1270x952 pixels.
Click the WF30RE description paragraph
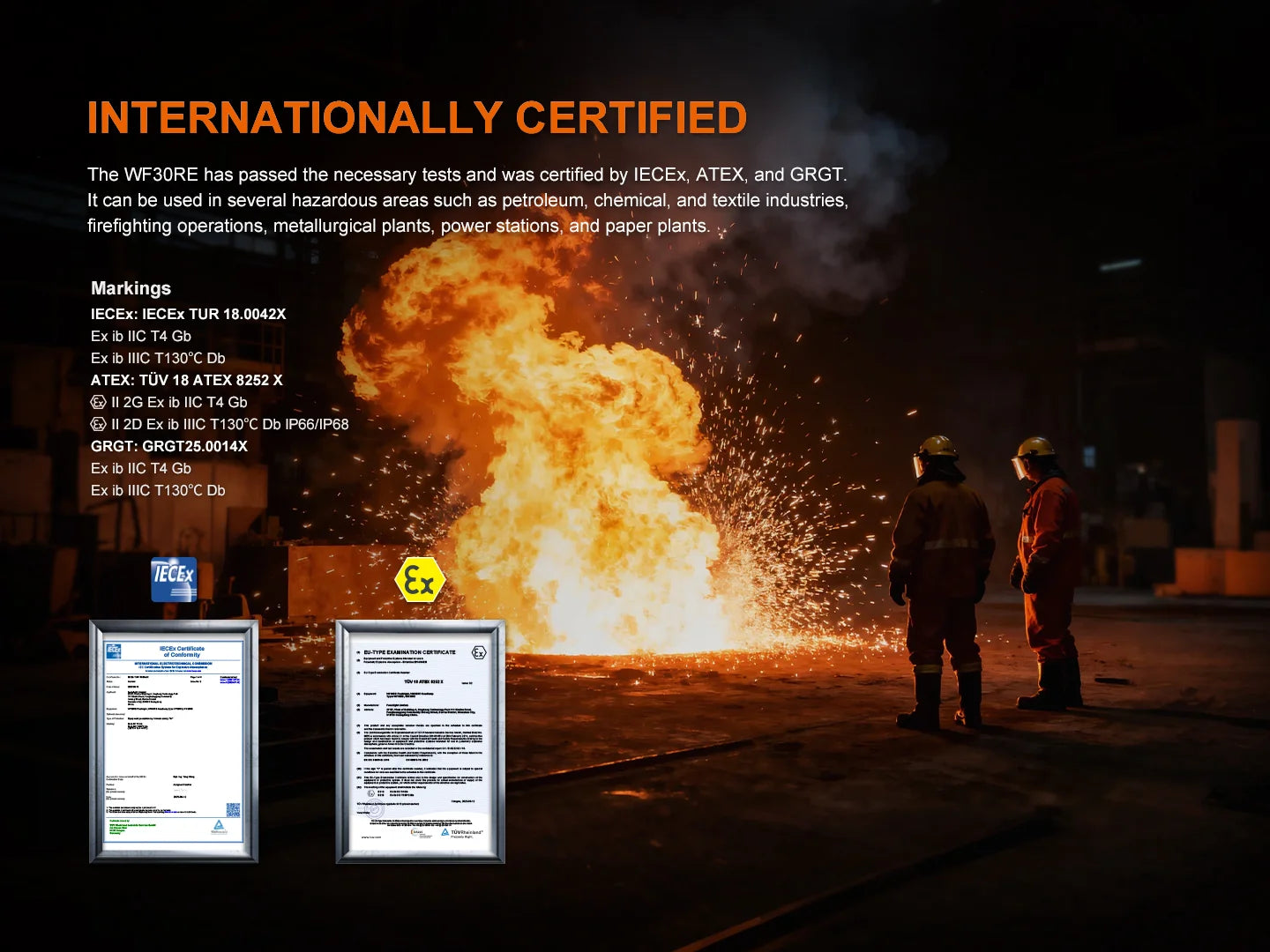click(467, 200)
